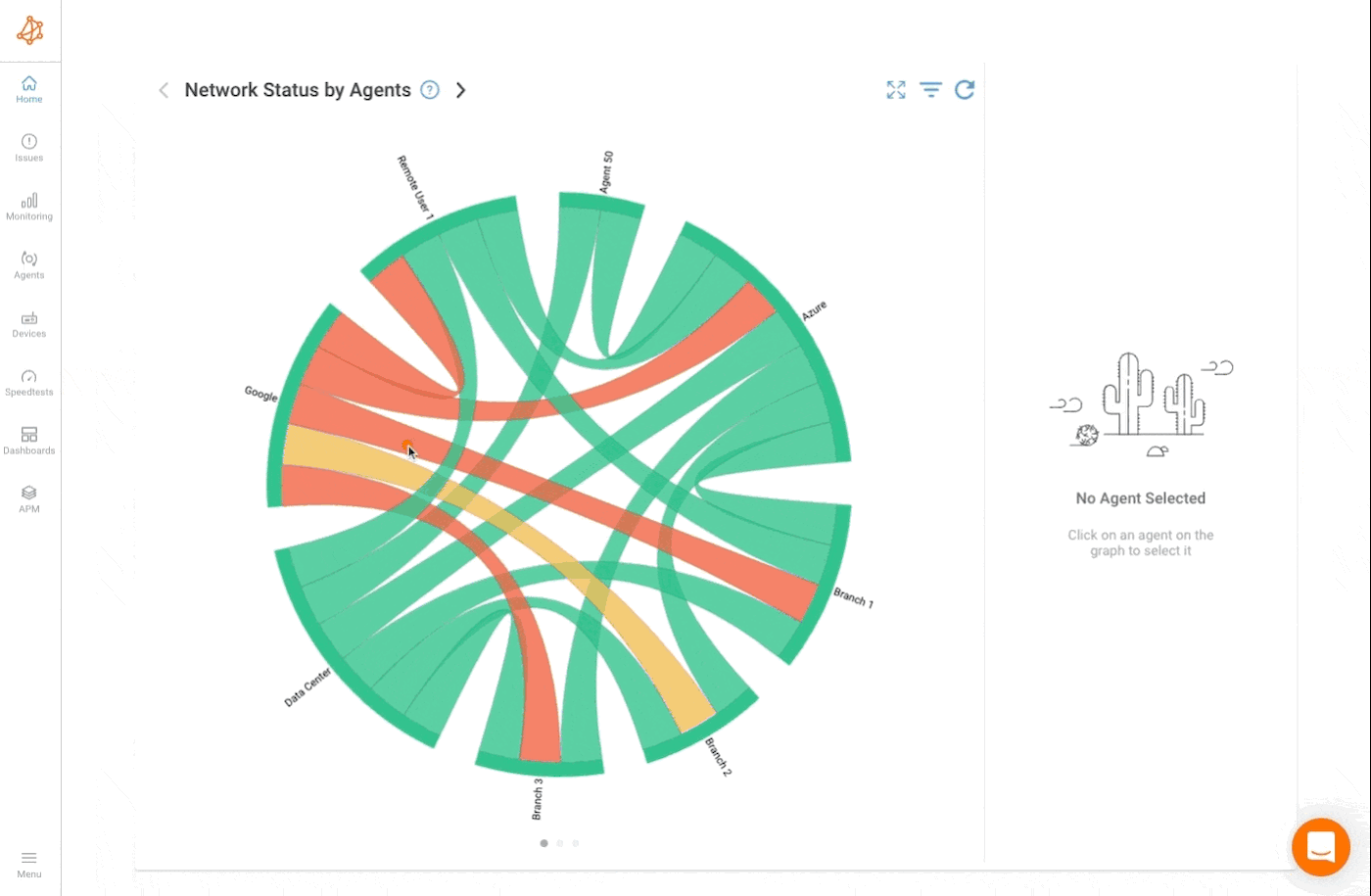This screenshot has height=896, width=1371.
Task: Go to Agents in sidebar
Action: (29, 265)
